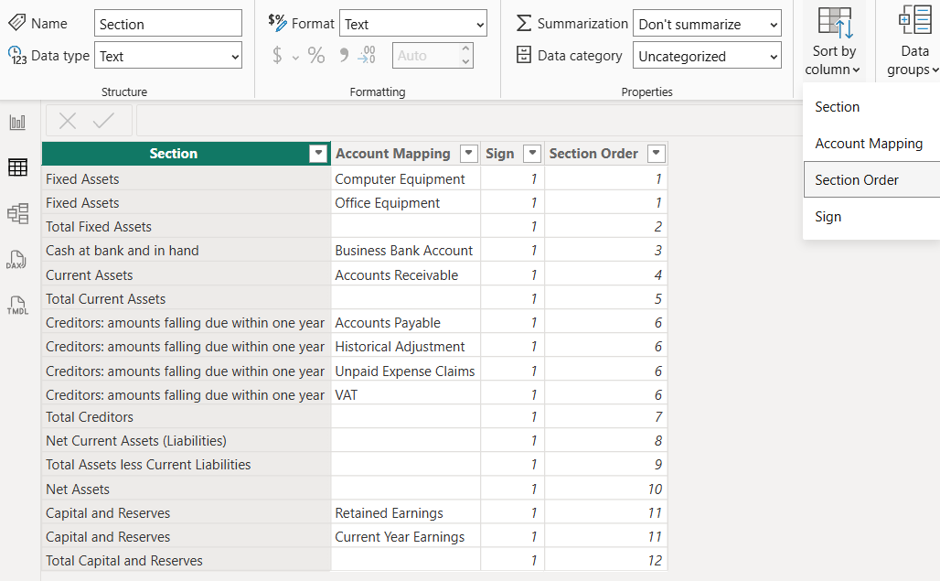Click the Total Creditors cell
940x581 pixels.
click(186, 417)
